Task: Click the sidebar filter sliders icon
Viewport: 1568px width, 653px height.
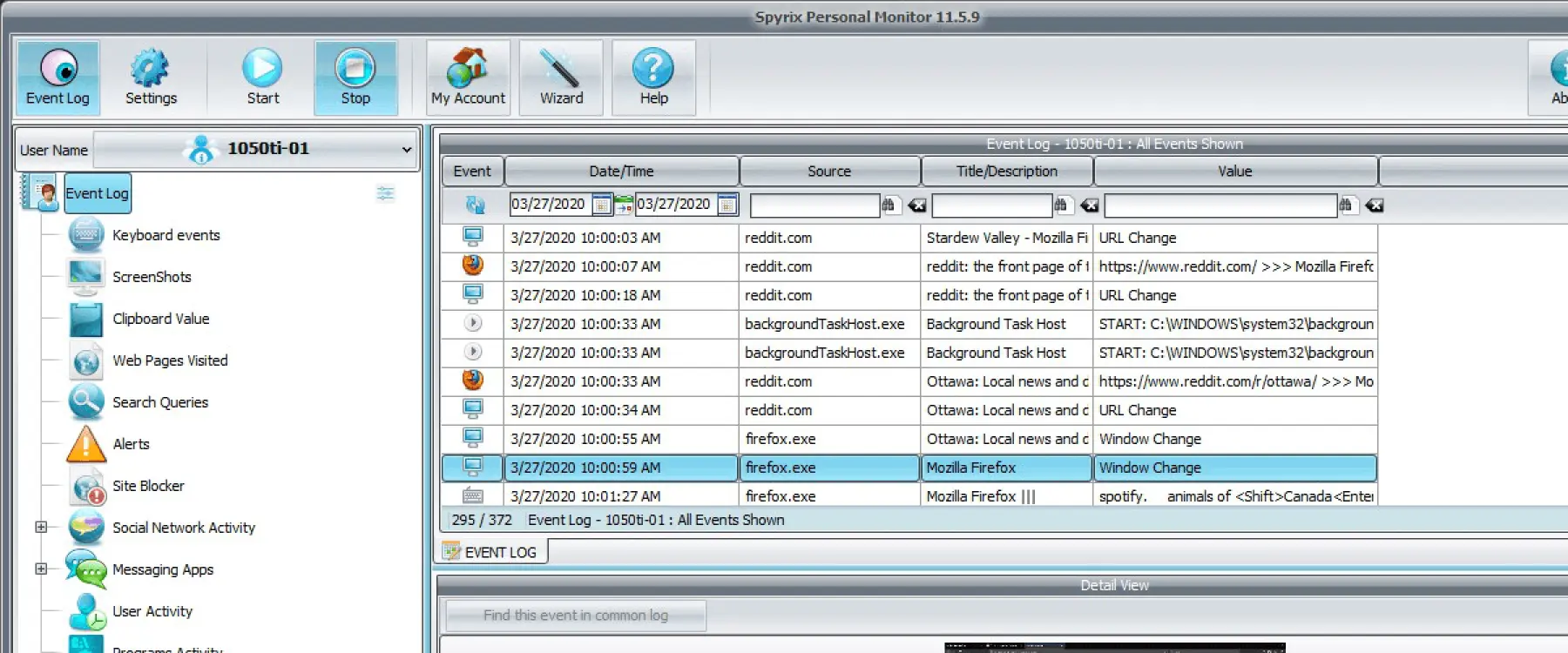Action: click(x=385, y=193)
